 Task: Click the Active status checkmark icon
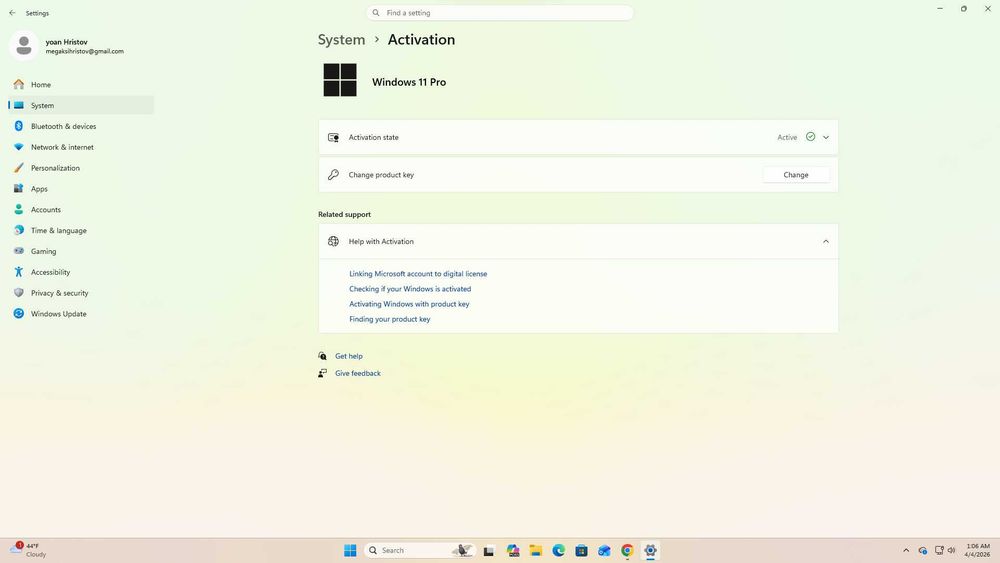pos(811,136)
